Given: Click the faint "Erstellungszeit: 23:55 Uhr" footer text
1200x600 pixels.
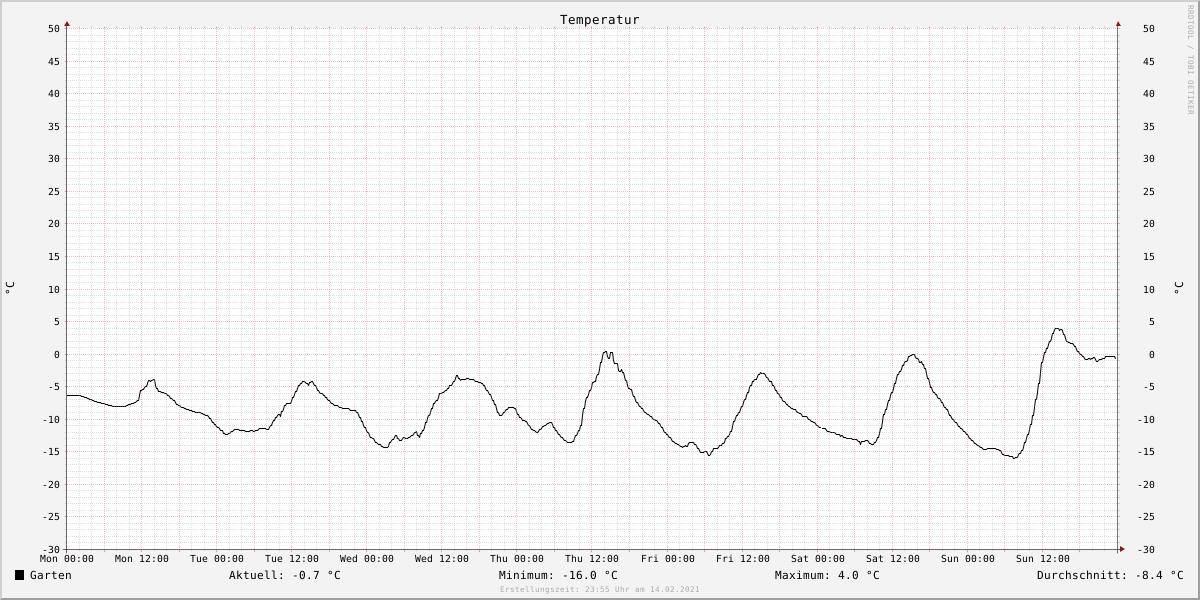Looking at the screenshot, I should tap(599, 589).
